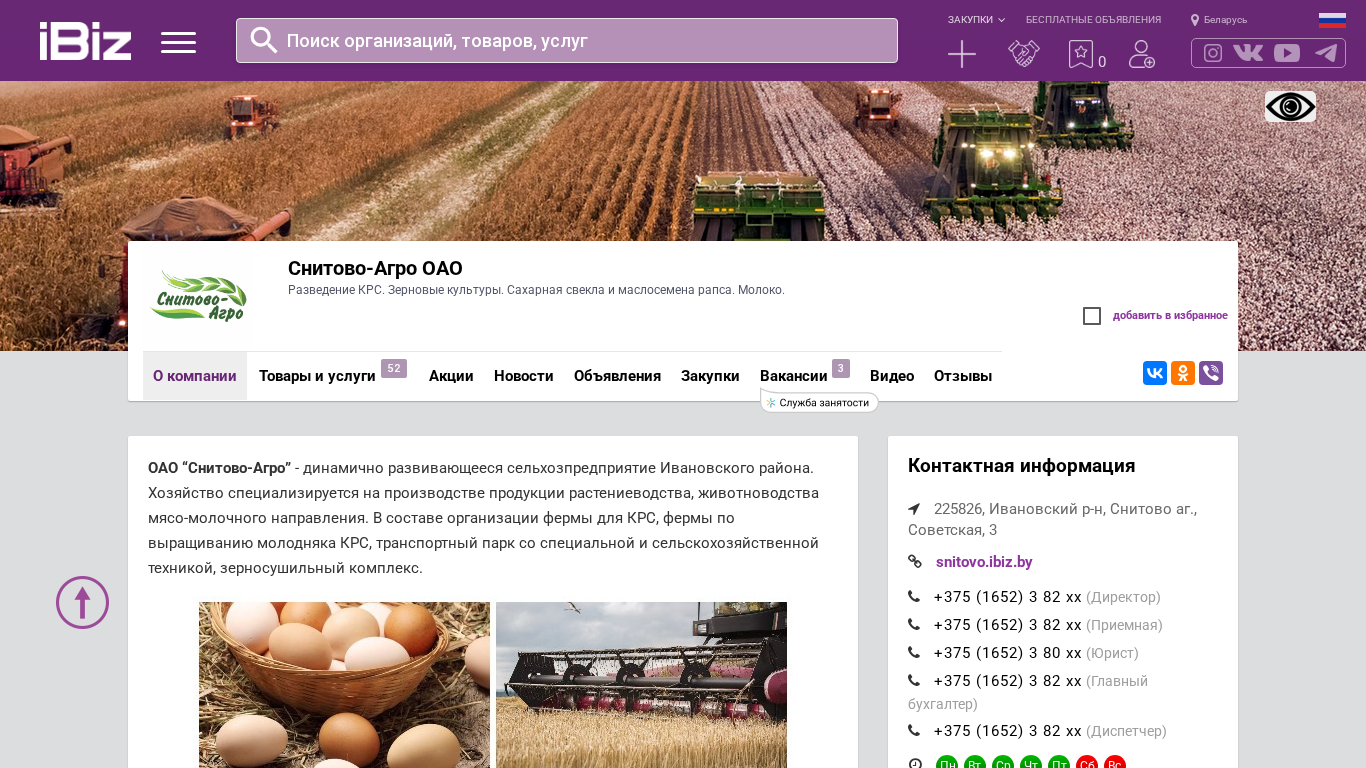The image size is (1366, 768).
Task: Visit the snitovo.ibiz.by website link
Action: pos(984,562)
